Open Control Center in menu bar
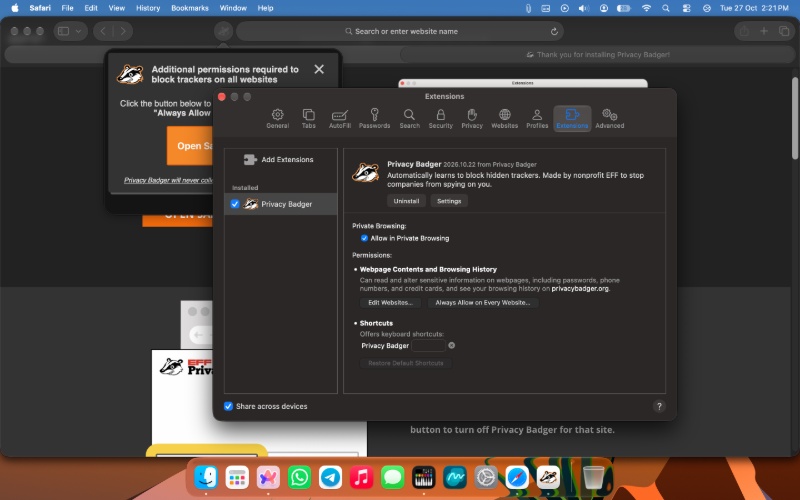This screenshot has width=800, height=500. (x=686, y=8)
